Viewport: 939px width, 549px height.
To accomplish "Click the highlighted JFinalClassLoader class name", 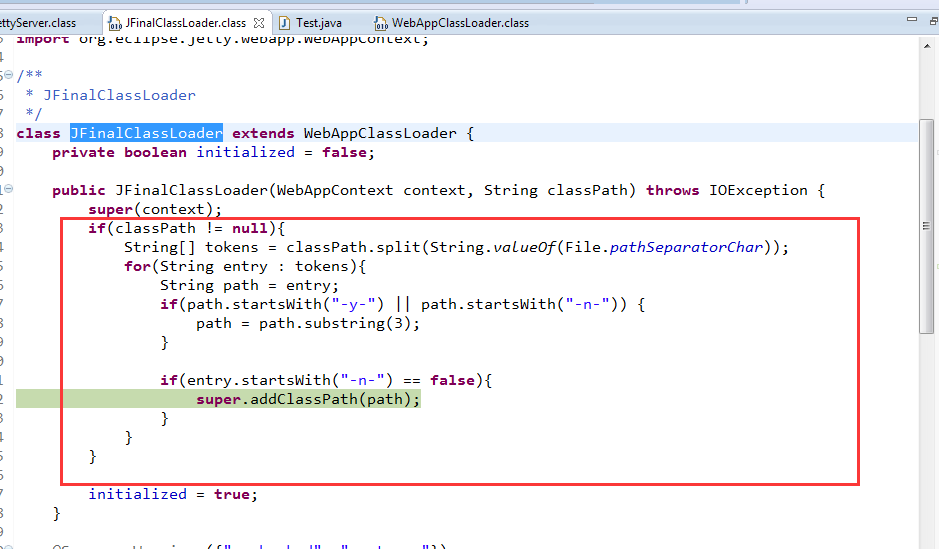I will (x=146, y=133).
